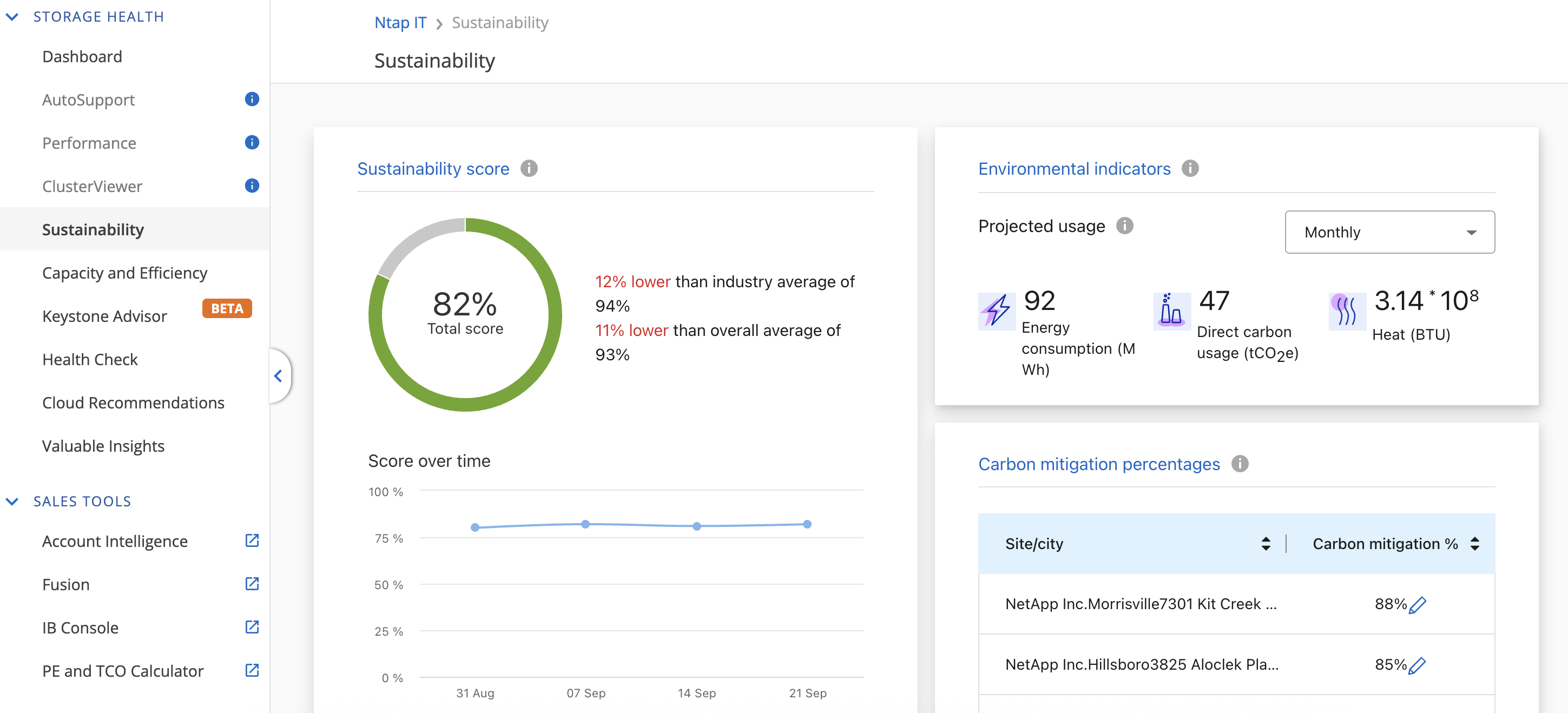
Task: Edit Morrisville carbon mitigation percentage pencil
Action: click(1417, 605)
